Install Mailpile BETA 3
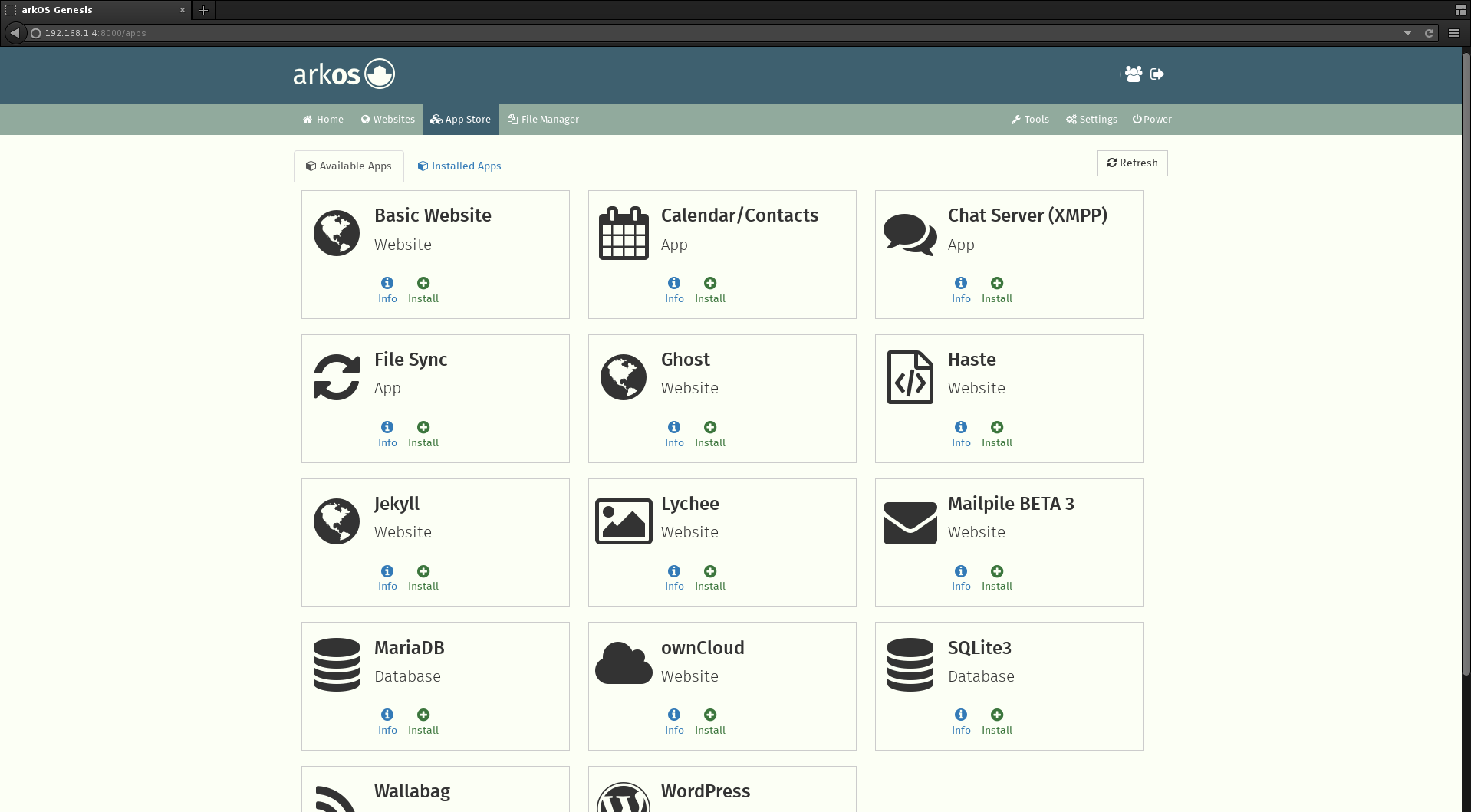Screen dimensions: 1471x812 click(997, 578)
